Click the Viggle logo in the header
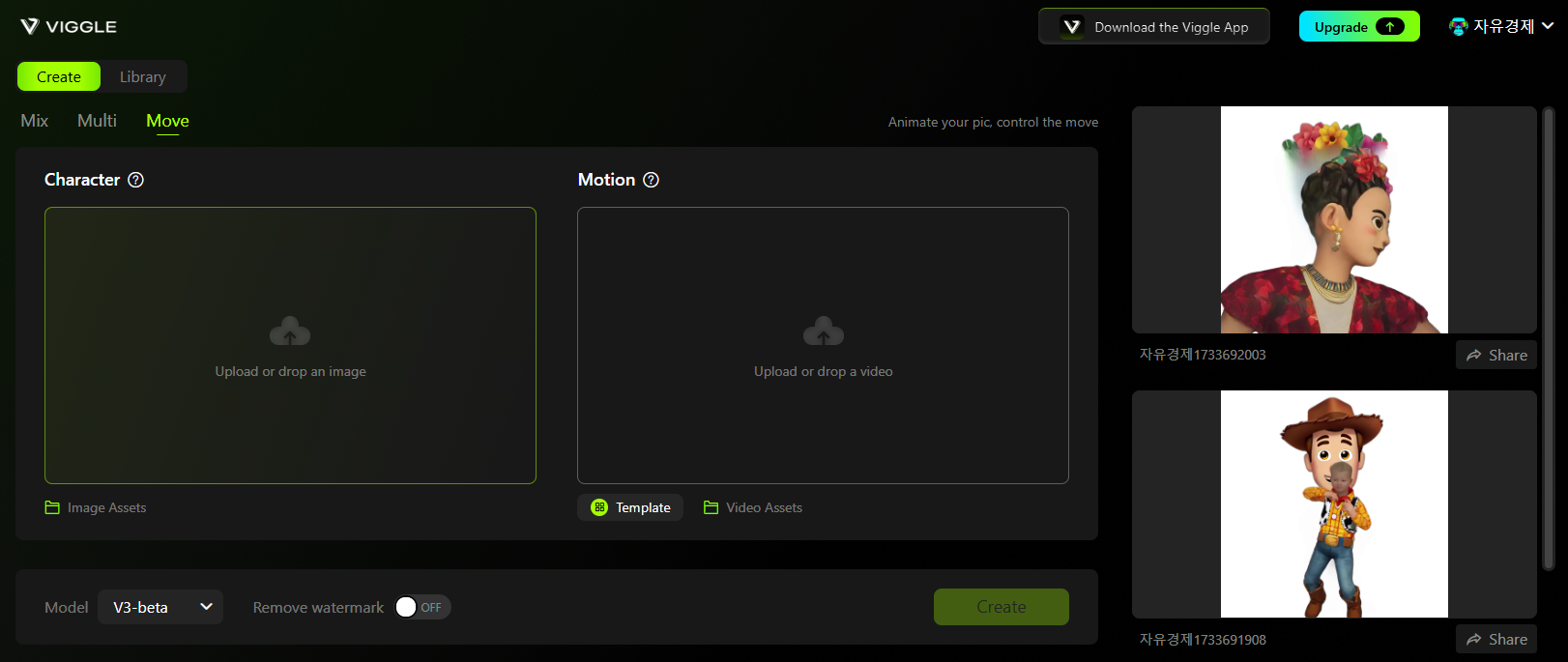The image size is (1568, 662). point(69,26)
